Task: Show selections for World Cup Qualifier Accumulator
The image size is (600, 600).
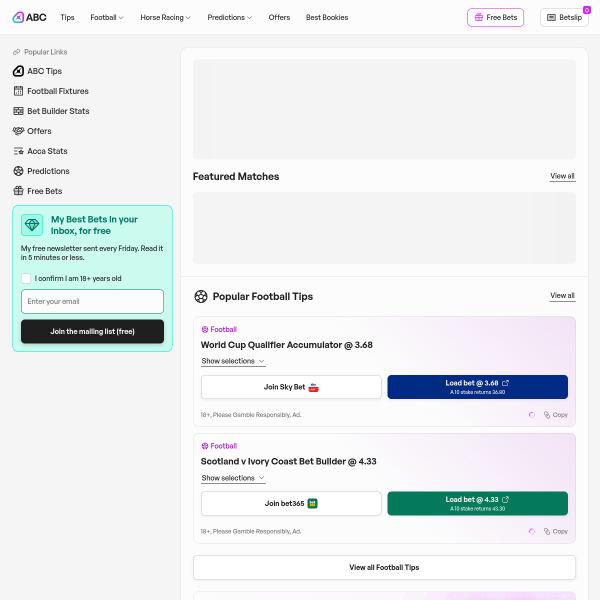Action: pos(232,361)
